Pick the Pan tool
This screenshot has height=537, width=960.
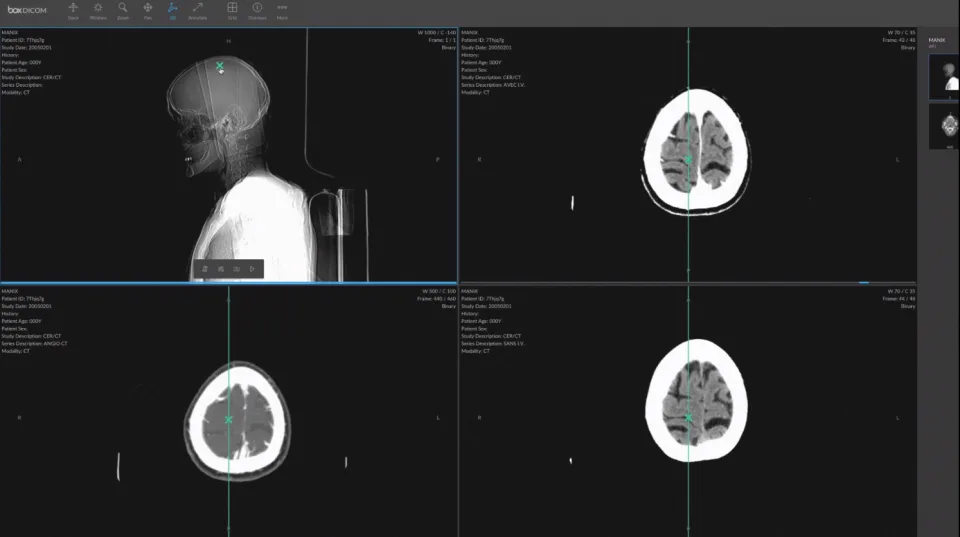(148, 11)
